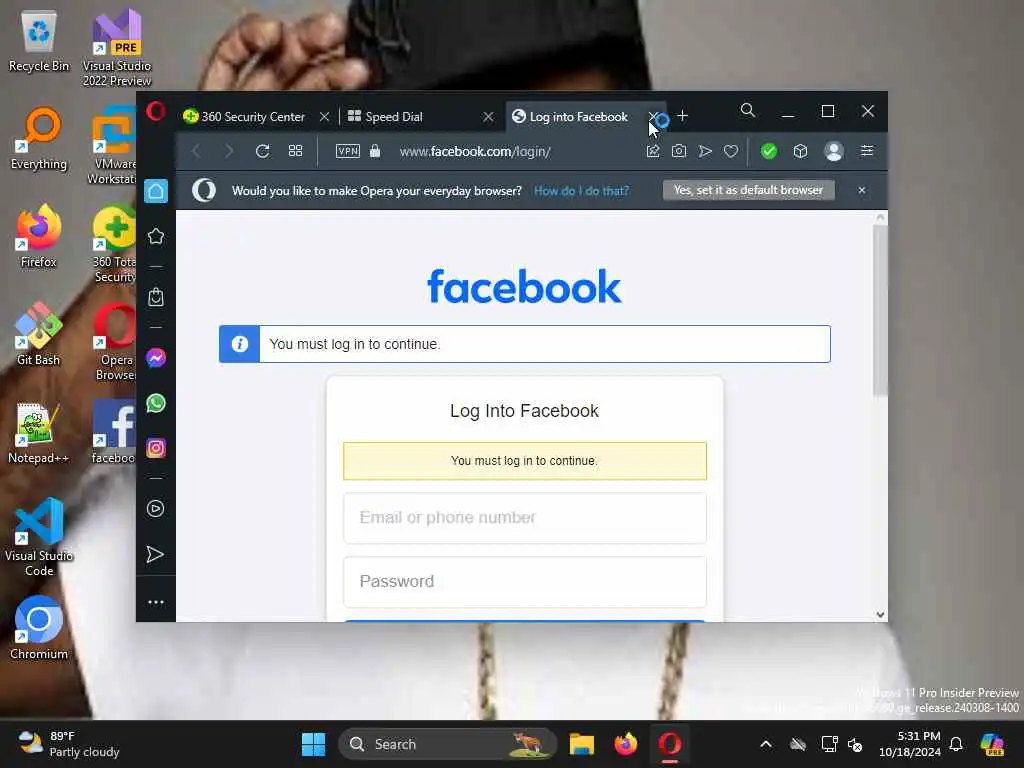Add page to bookmarks heart icon

coord(731,152)
